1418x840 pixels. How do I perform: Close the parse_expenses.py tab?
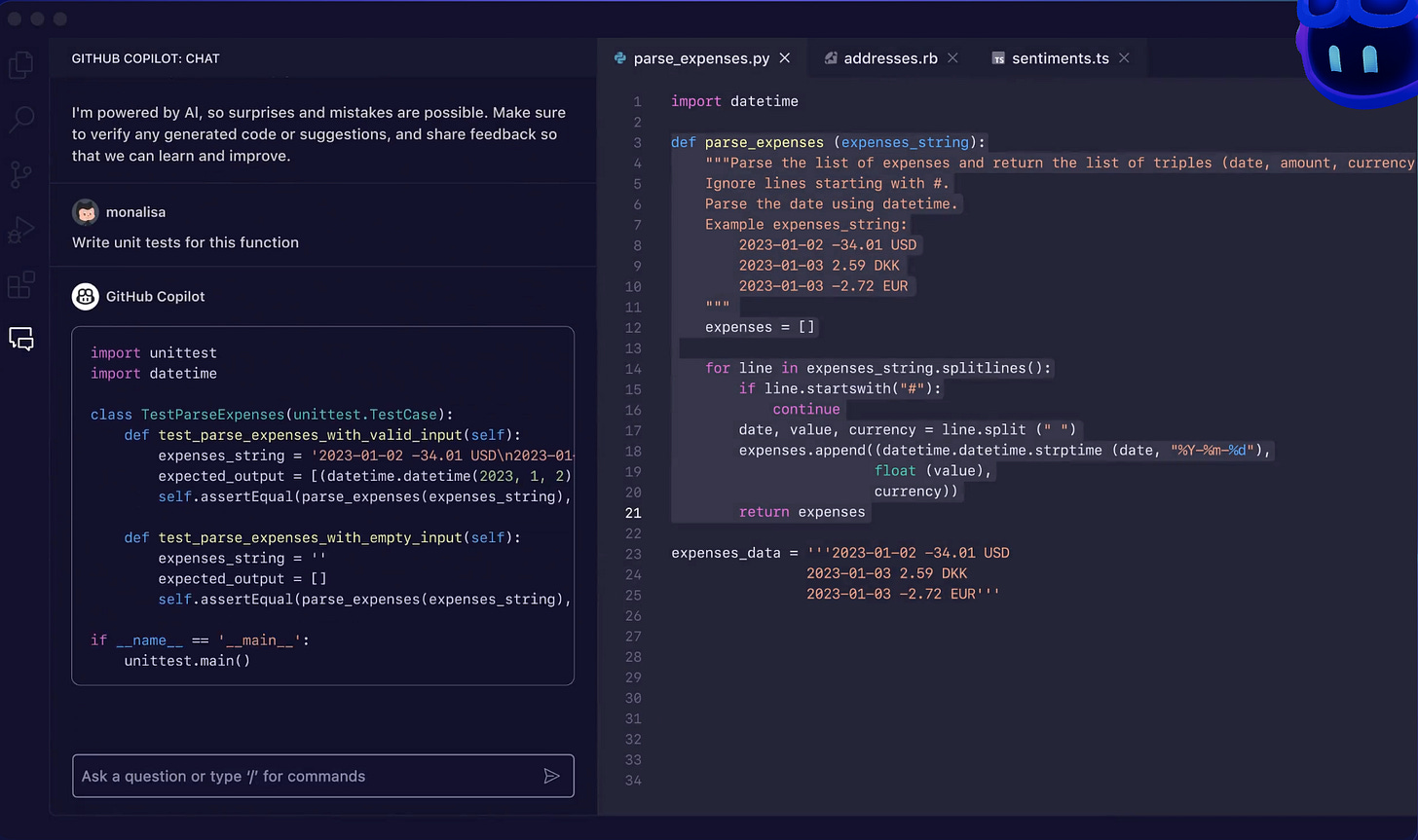pyautogui.click(x=785, y=58)
